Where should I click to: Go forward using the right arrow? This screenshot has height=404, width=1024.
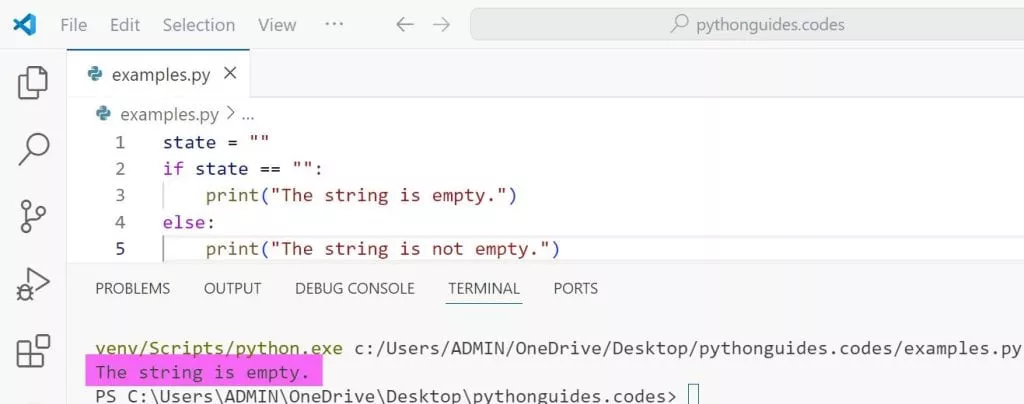click(441, 24)
